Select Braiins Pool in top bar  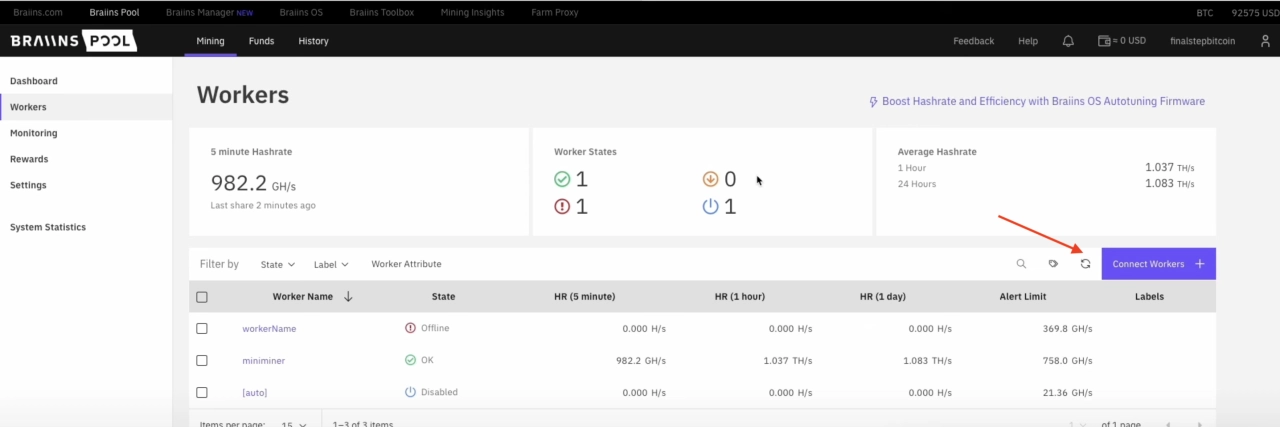[x=114, y=12]
